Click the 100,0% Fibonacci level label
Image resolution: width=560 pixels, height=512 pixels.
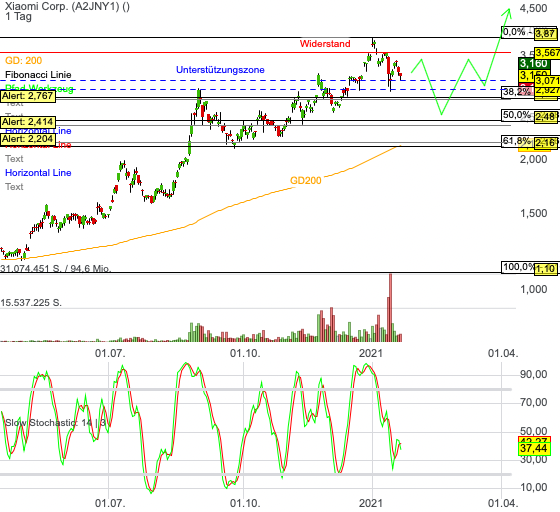pyautogui.click(x=518, y=267)
